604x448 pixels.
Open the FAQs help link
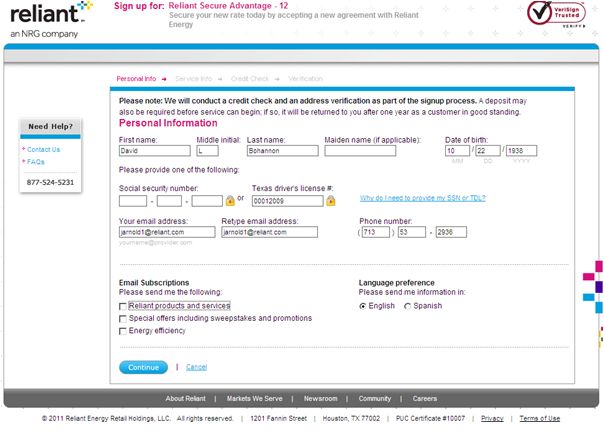(x=36, y=162)
